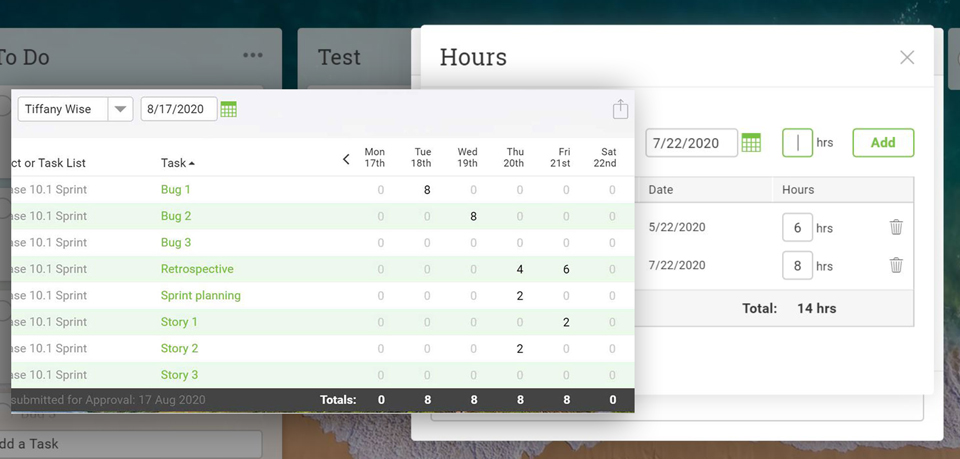960x459 pixels.
Task: Open the Story 3 task link
Action: pyautogui.click(x=179, y=375)
